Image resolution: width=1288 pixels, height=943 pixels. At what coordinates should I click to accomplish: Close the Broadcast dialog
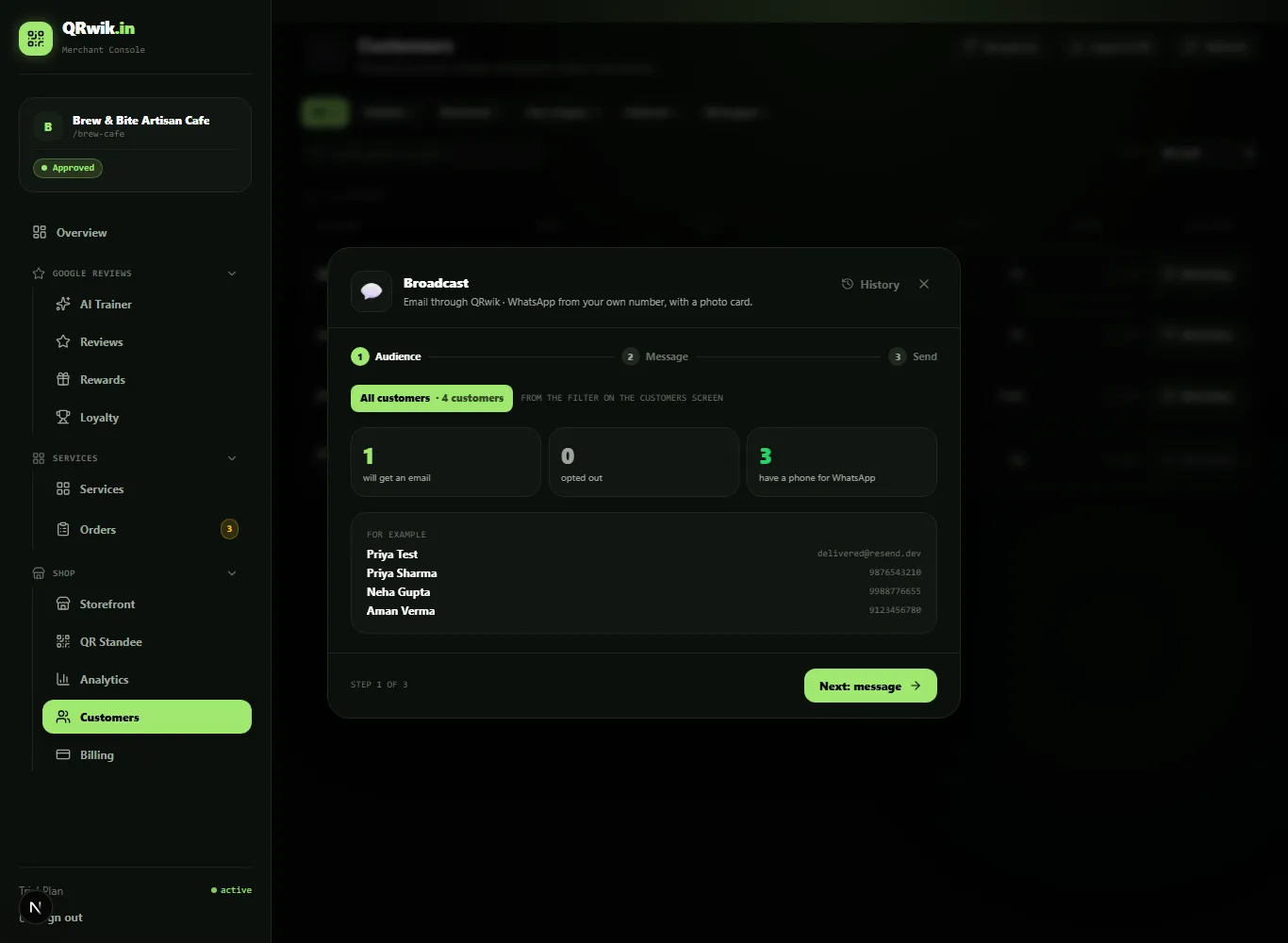(x=924, y=284)
